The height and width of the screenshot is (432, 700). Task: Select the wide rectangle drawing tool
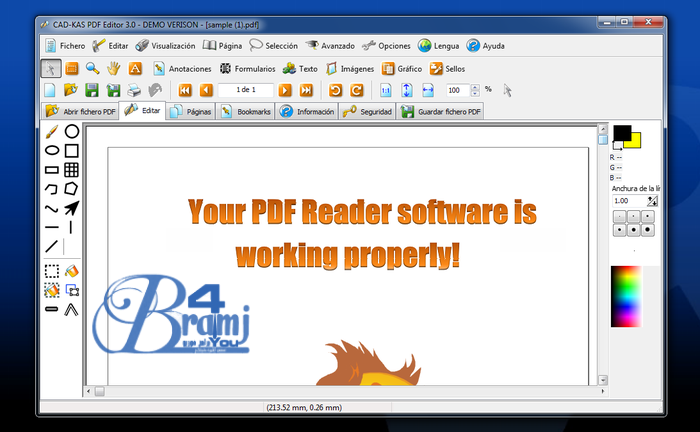[52, 170]
